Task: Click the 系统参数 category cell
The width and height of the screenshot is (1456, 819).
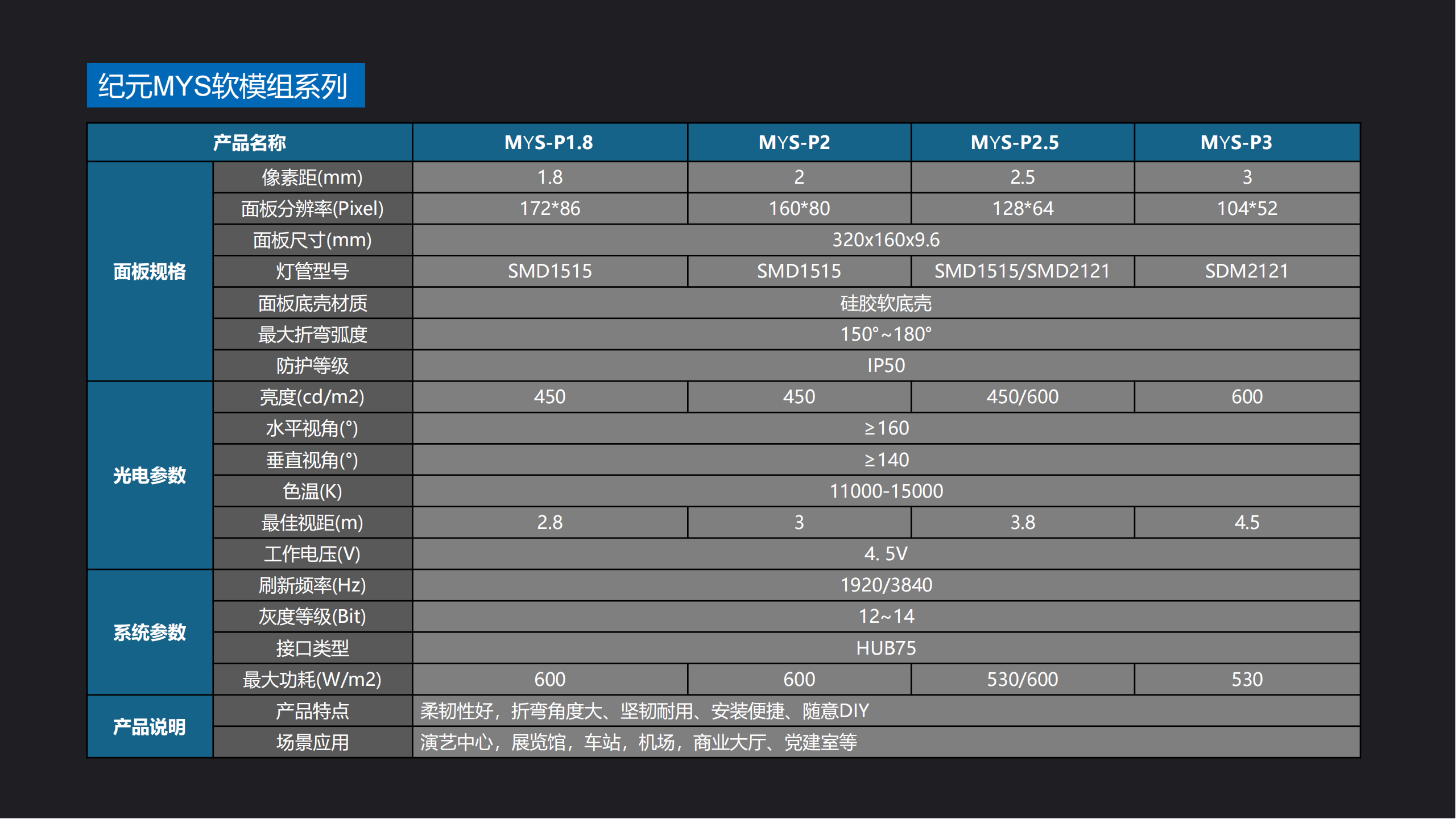Action: pos(150,632)
